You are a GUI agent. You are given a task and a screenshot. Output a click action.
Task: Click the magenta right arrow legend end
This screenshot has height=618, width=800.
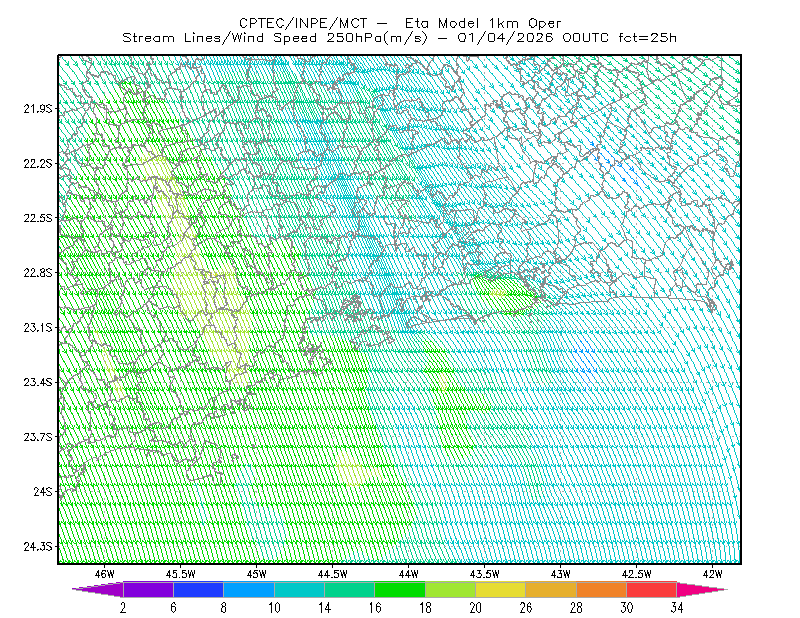pos(702,589)
